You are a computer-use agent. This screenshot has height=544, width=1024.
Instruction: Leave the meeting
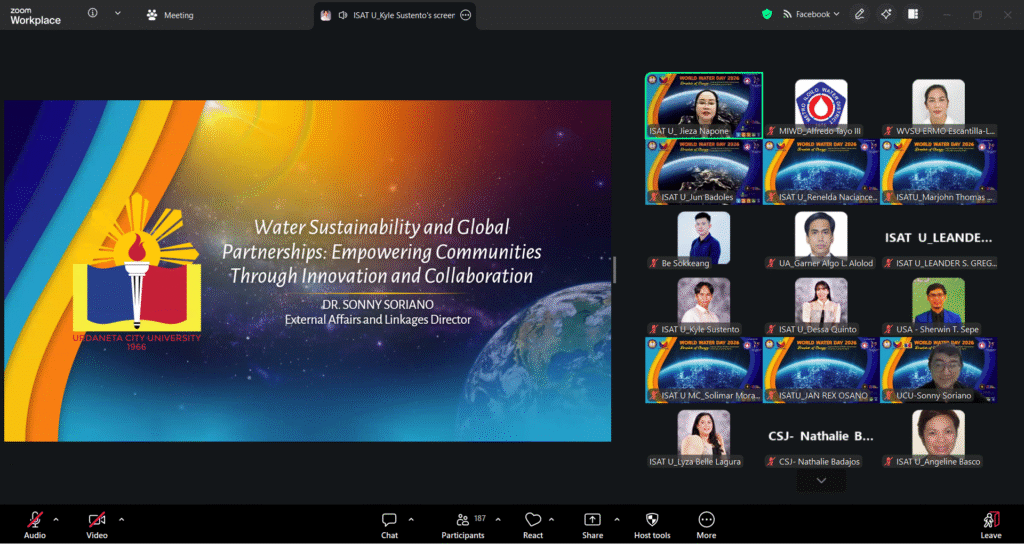(990, 520)
